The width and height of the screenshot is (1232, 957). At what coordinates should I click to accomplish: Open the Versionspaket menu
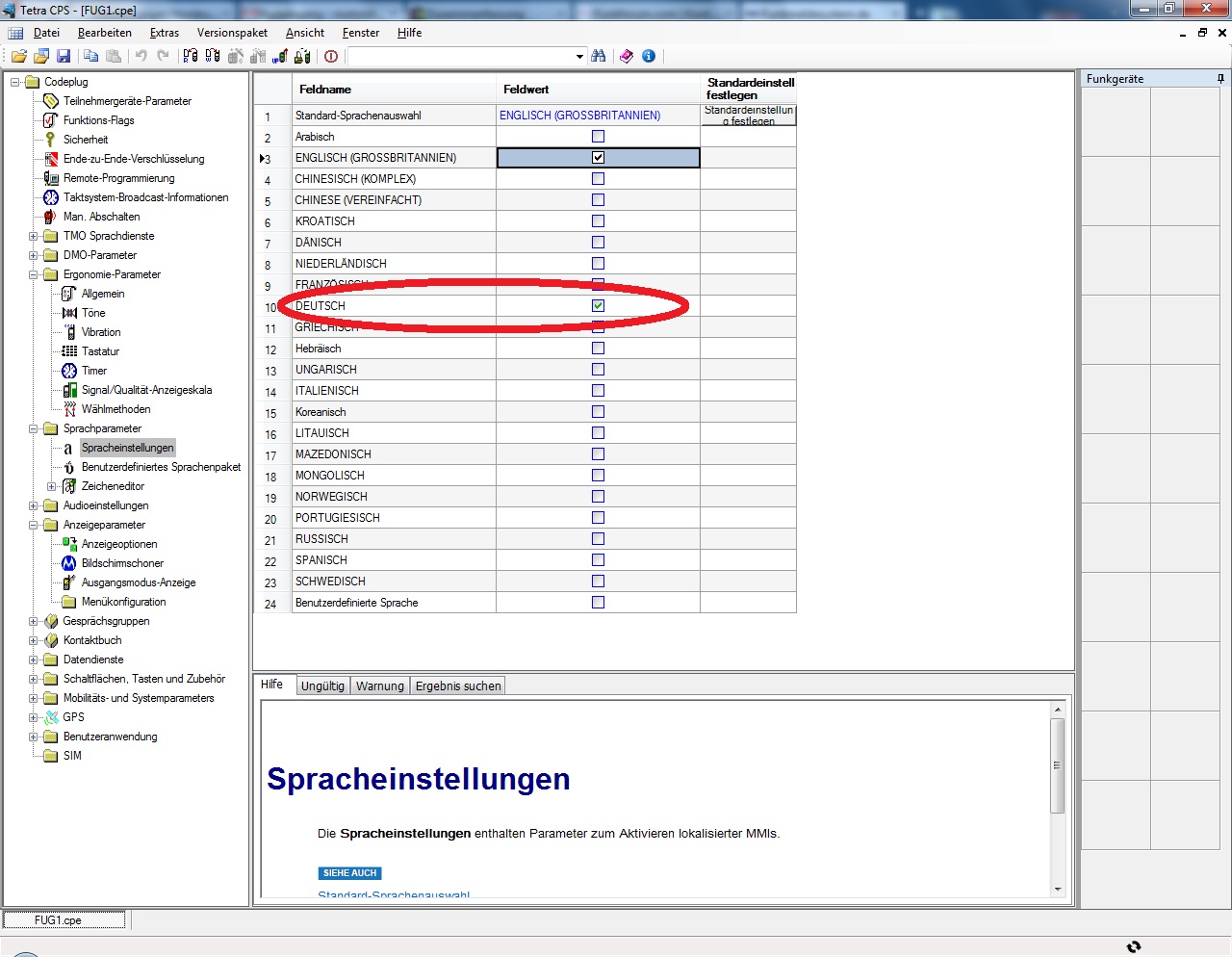(233, 33)
